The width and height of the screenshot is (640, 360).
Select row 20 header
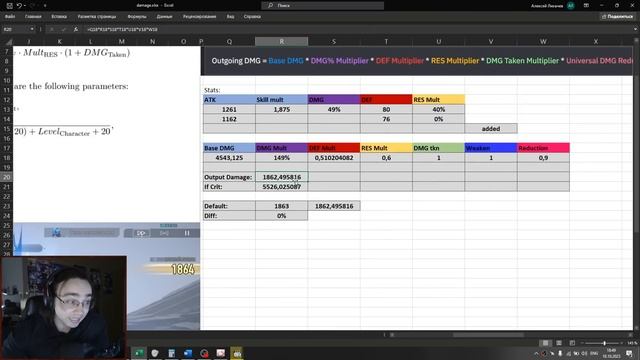pyautogui.click(x=6, y=177)
